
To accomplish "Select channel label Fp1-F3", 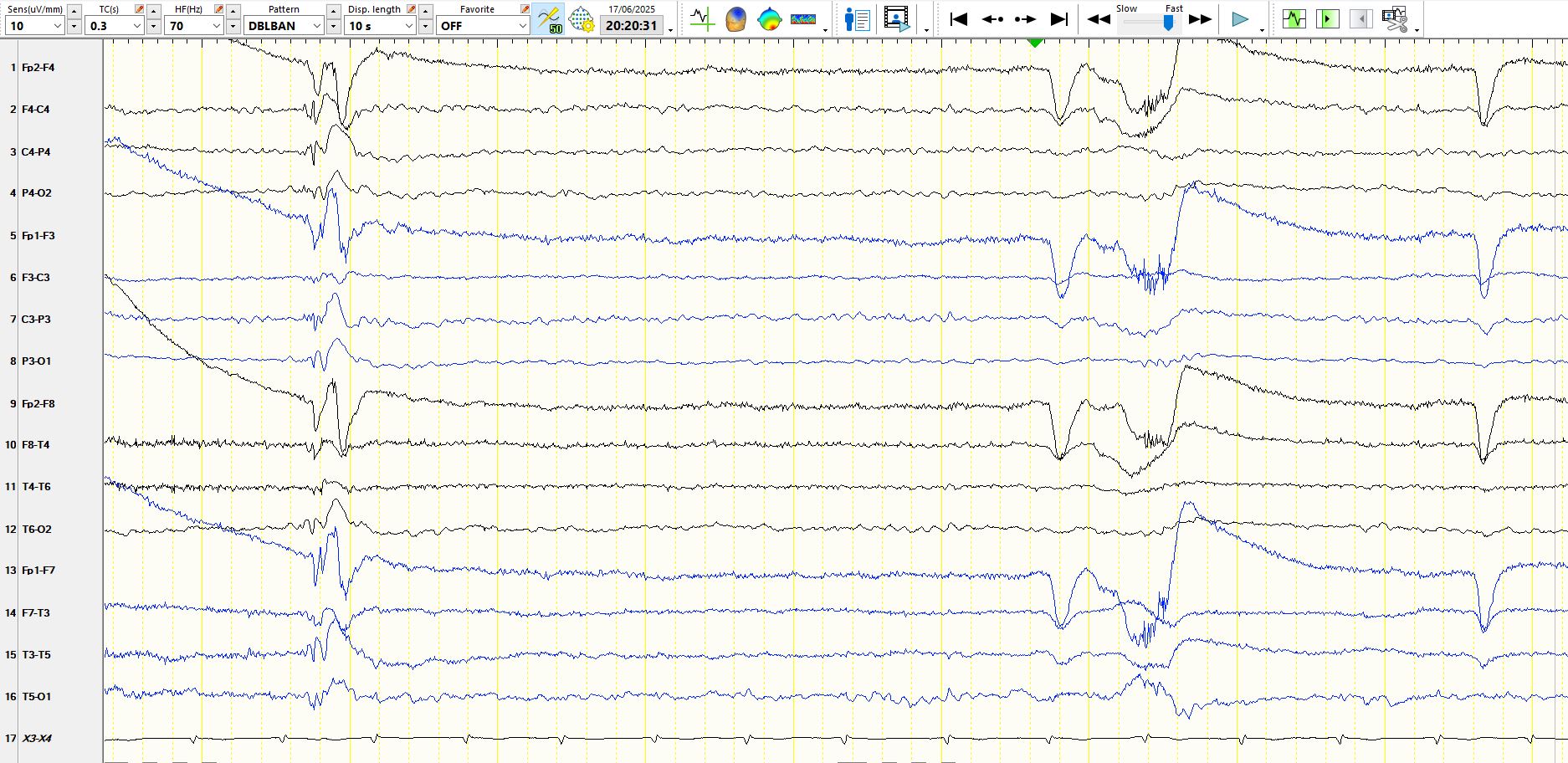I will click(38, 236).
